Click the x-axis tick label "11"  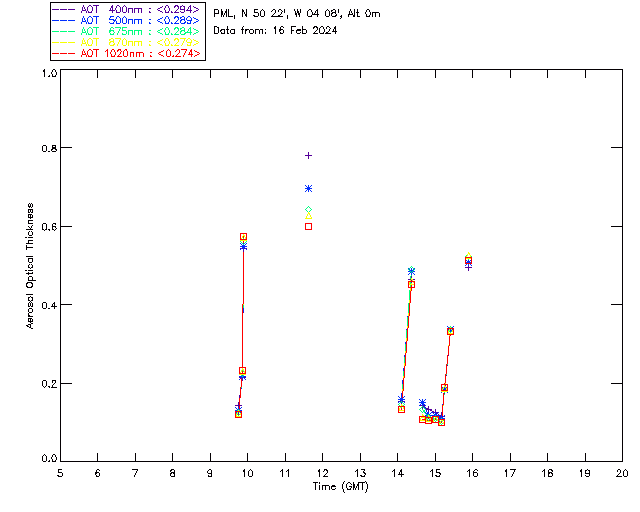(285, 473)
